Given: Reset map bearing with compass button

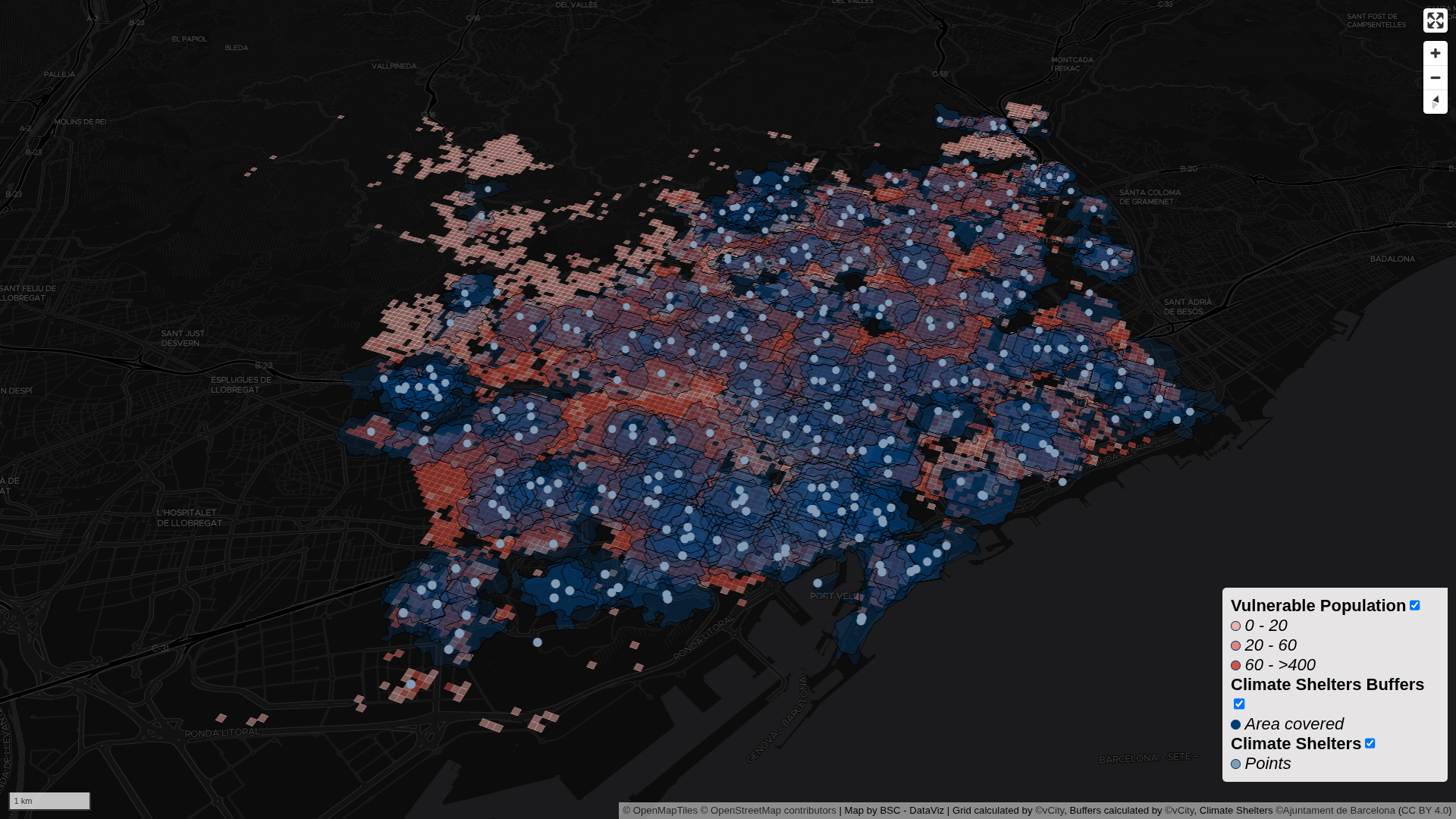Looking at the screenshot, I should coord(1435,102).
